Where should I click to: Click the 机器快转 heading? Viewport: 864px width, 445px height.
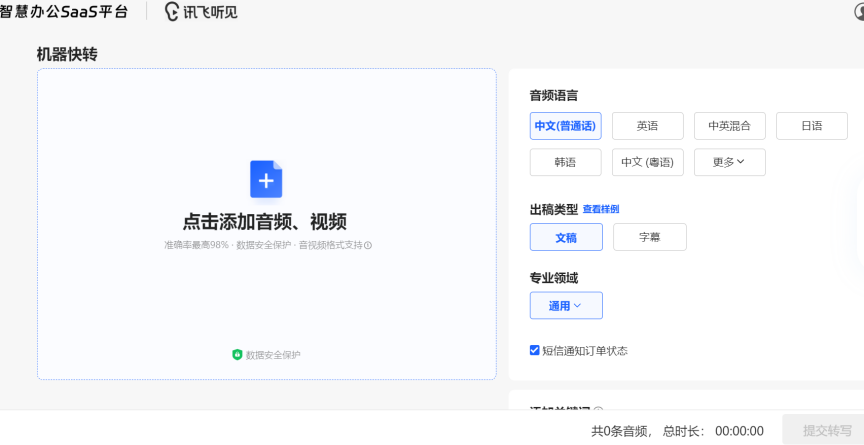[x=67, y=54]
